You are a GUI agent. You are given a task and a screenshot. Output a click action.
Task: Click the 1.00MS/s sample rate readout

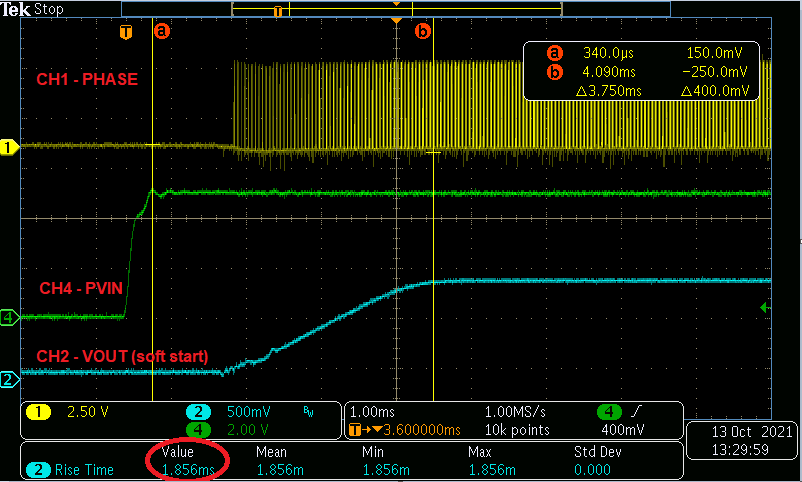coord(515,412)
